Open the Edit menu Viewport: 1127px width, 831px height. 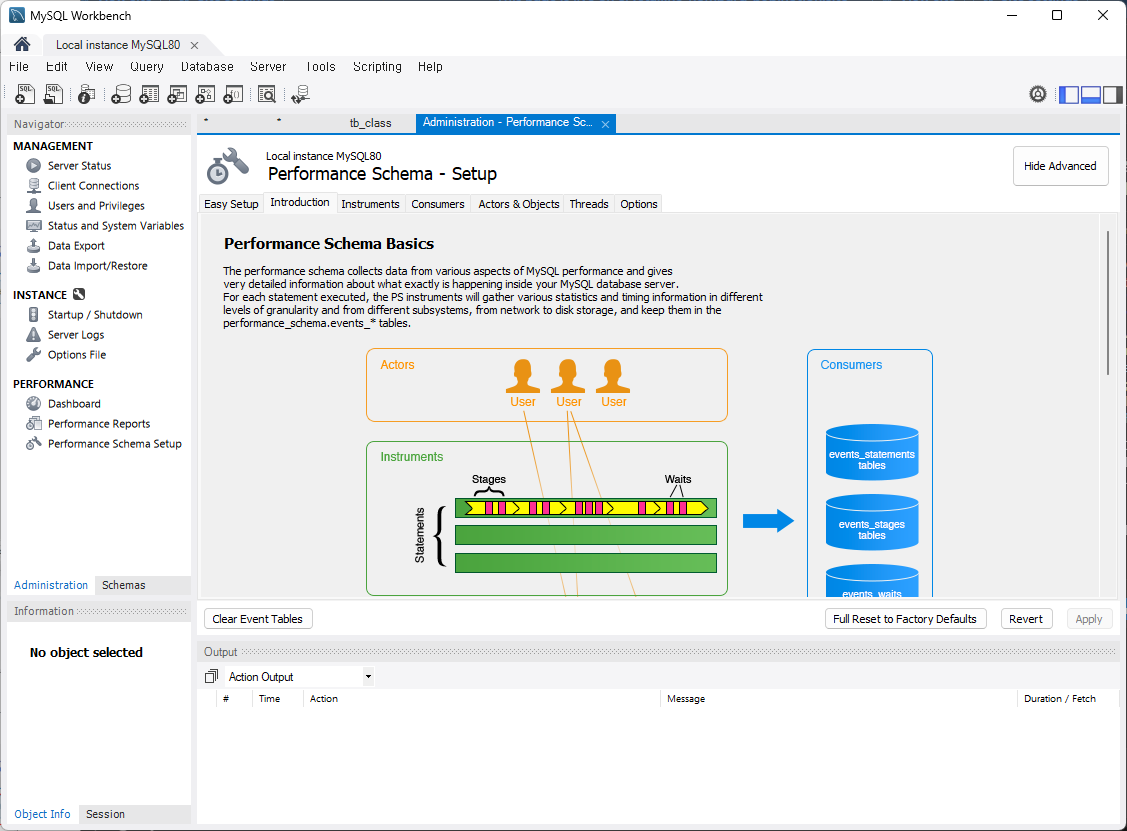pyautogui.click(x=57, y=67)
